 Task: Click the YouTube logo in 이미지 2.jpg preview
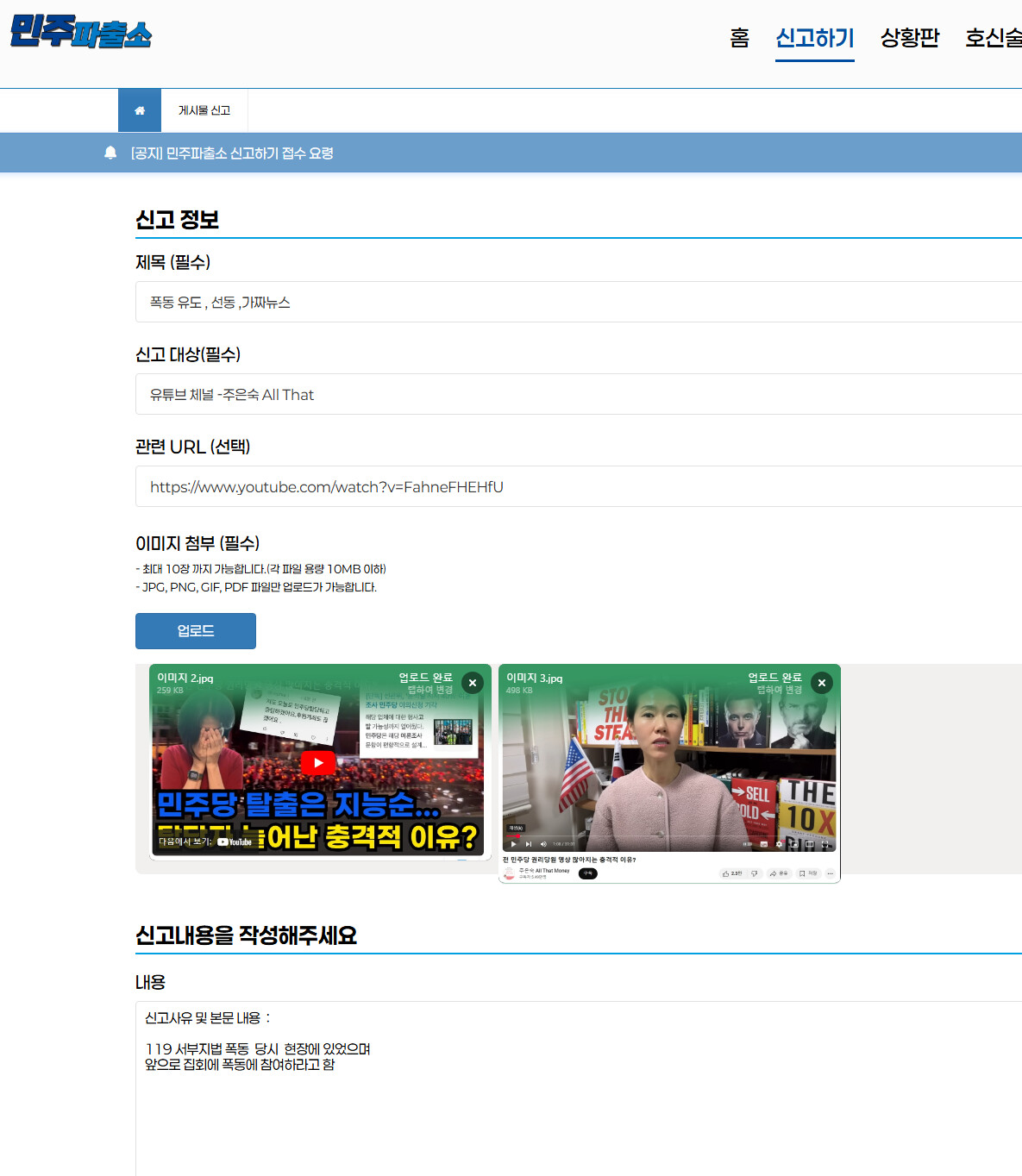pos(235,841)
